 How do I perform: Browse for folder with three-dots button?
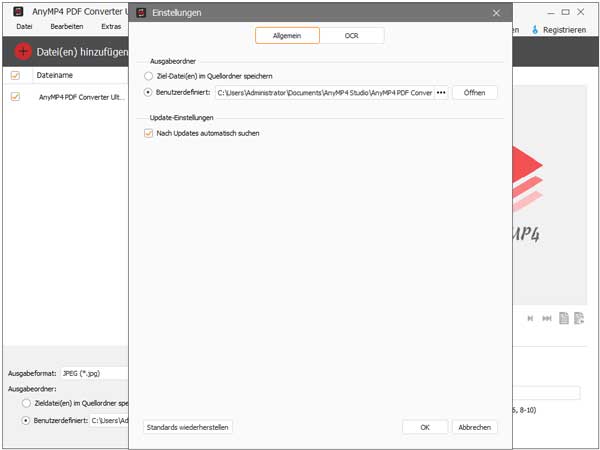[x=441, y=93]
